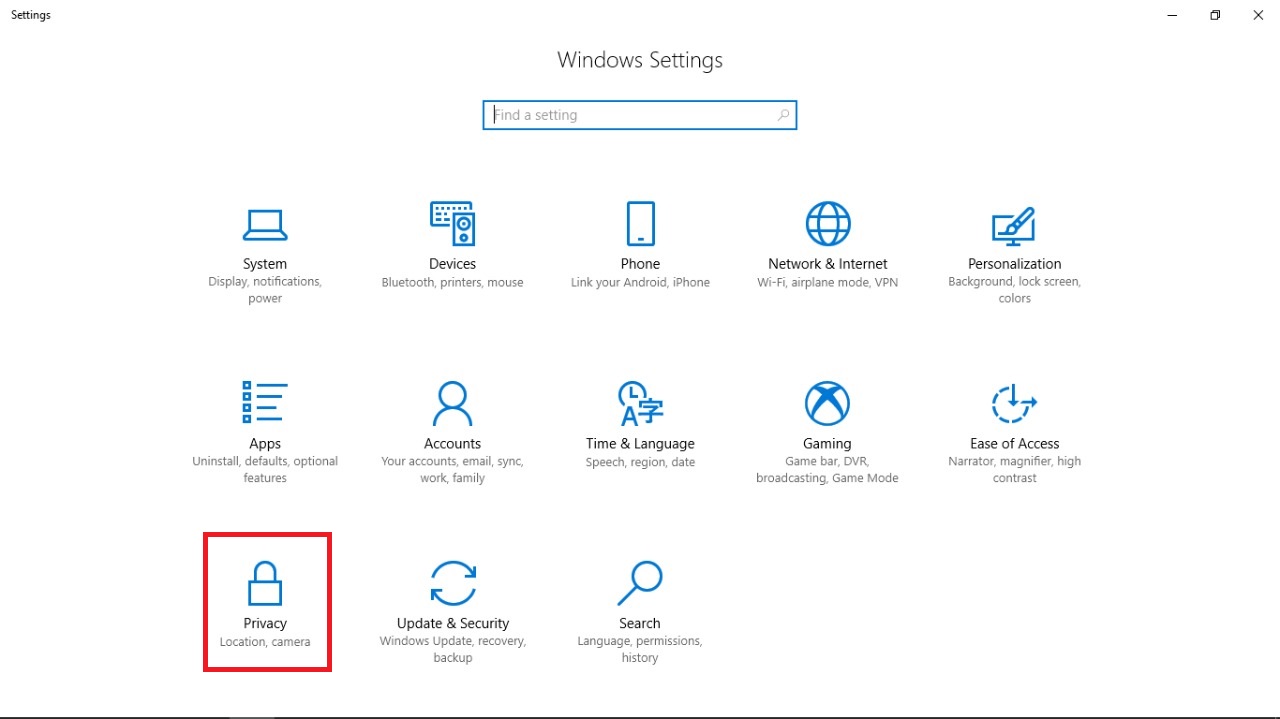Open the Apps list icon

pyautogui.click(x=265, y=403)
